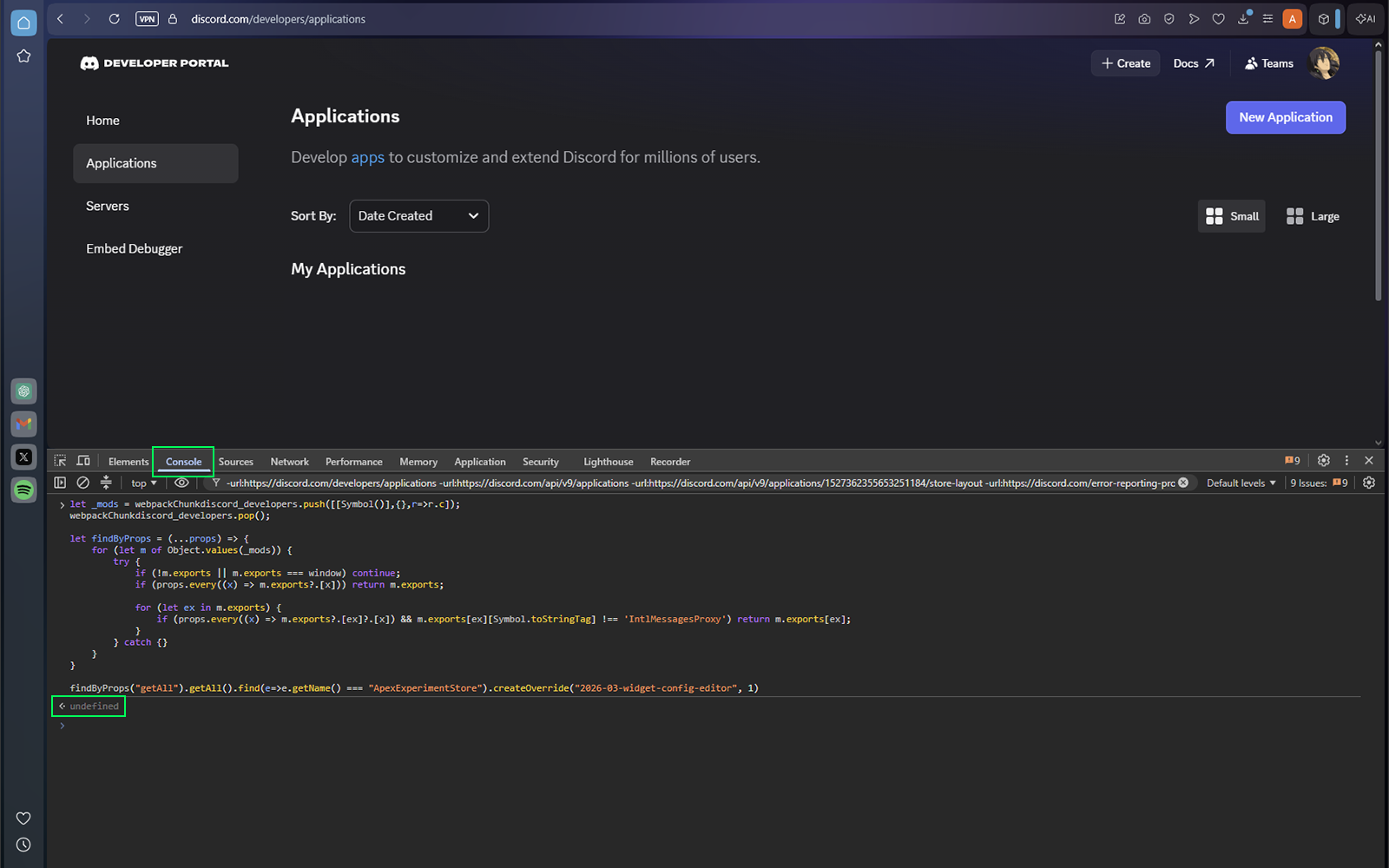Image resolution: width=1389 pixels, height=868 pixels.
Task: Toggle the console sidebar panel icon
Action: click(x=60, y=483)
